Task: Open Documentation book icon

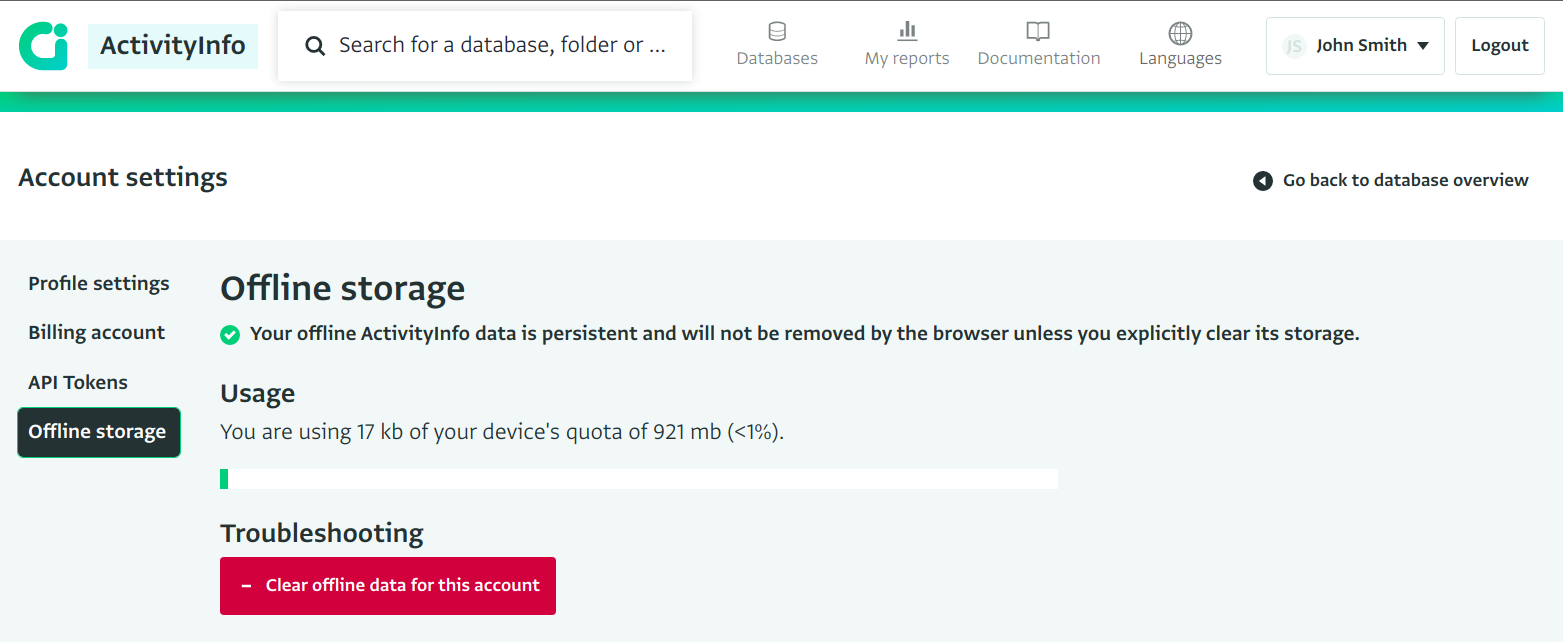Action: pos(1039,32)
